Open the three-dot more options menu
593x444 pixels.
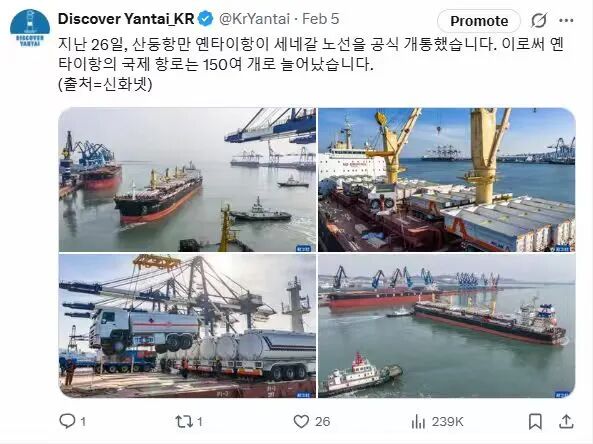coord(566,20)
